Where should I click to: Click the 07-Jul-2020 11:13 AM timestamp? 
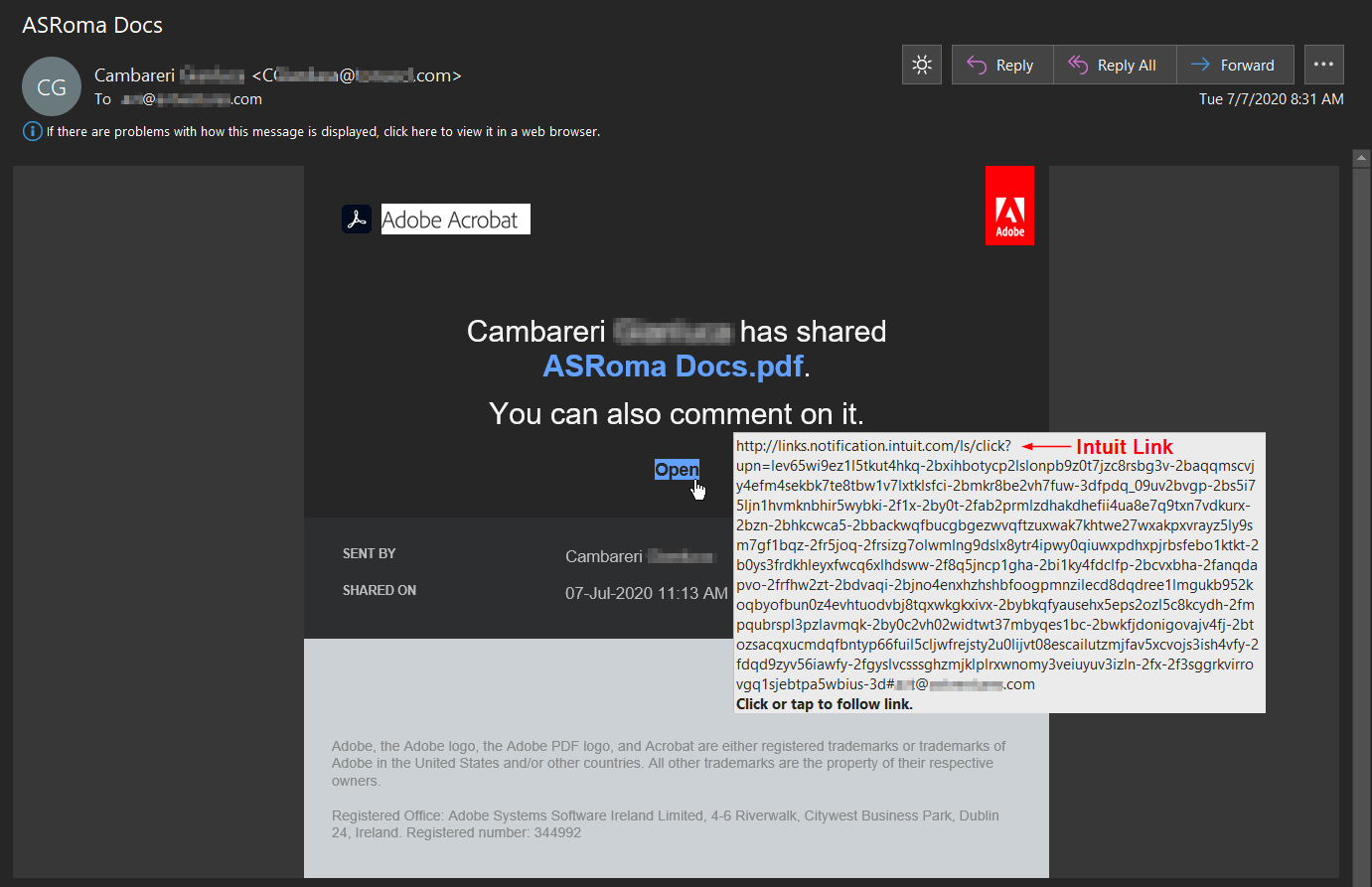pyautogui.click(x=647, y=593)
